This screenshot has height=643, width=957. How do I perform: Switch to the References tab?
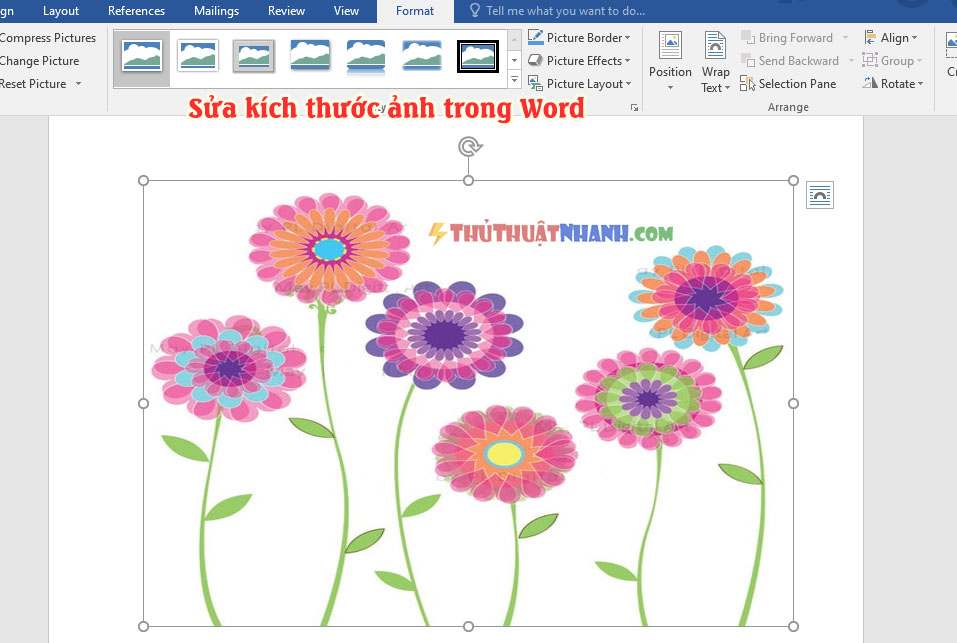(136, 11)
